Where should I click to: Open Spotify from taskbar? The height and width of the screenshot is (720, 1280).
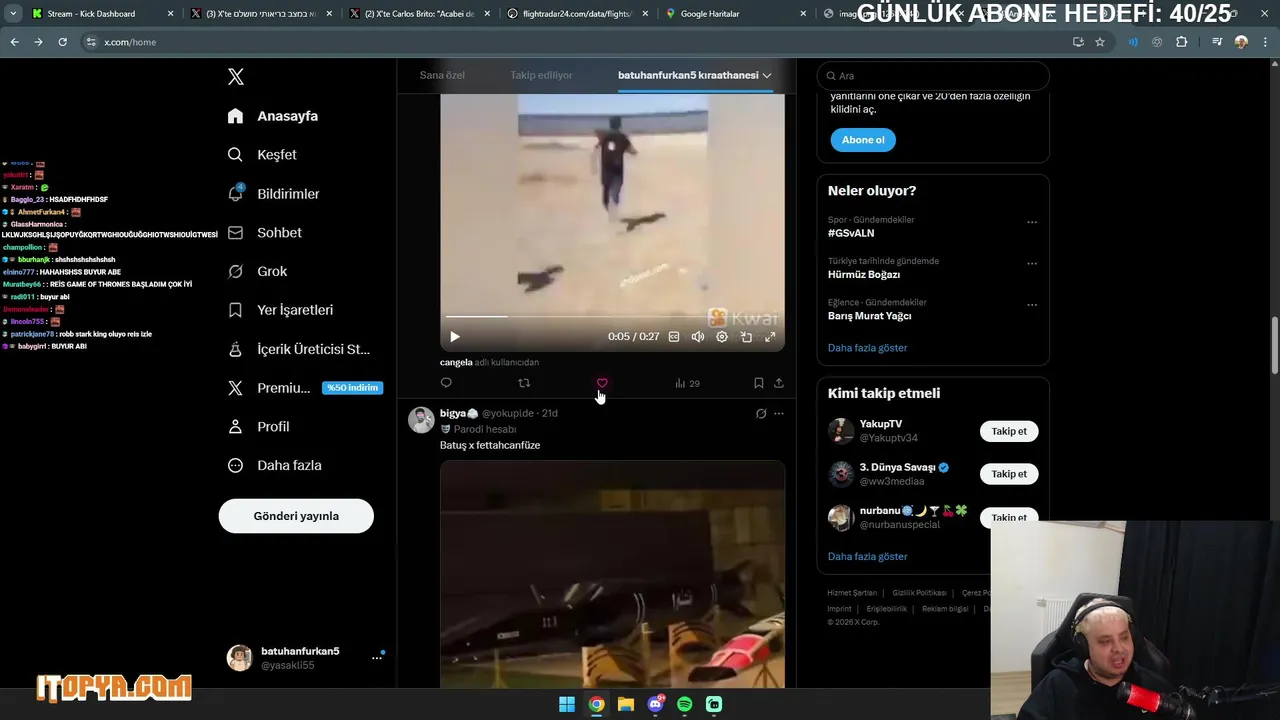coord(685,704)
